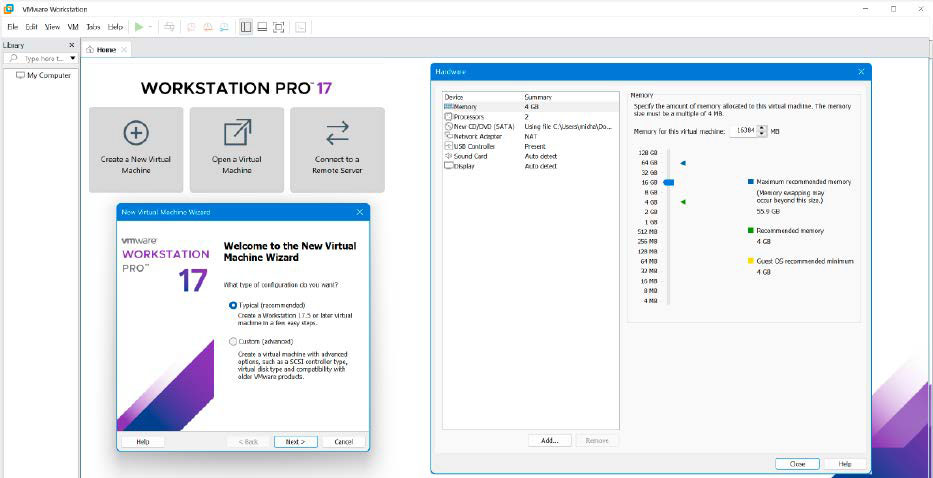Click the 'Present' summary cell

(x=535, y=146)
